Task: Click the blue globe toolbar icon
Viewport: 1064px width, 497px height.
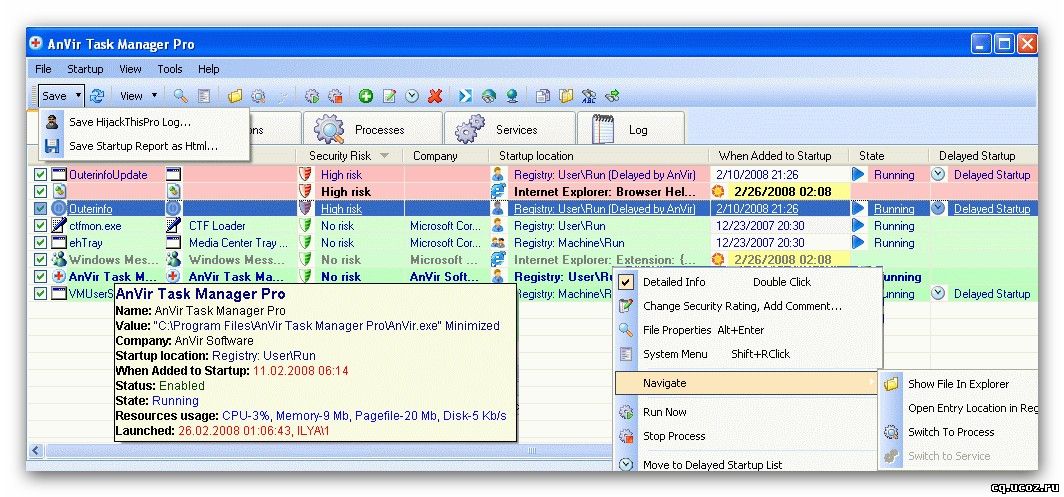Action: point(512,96)
